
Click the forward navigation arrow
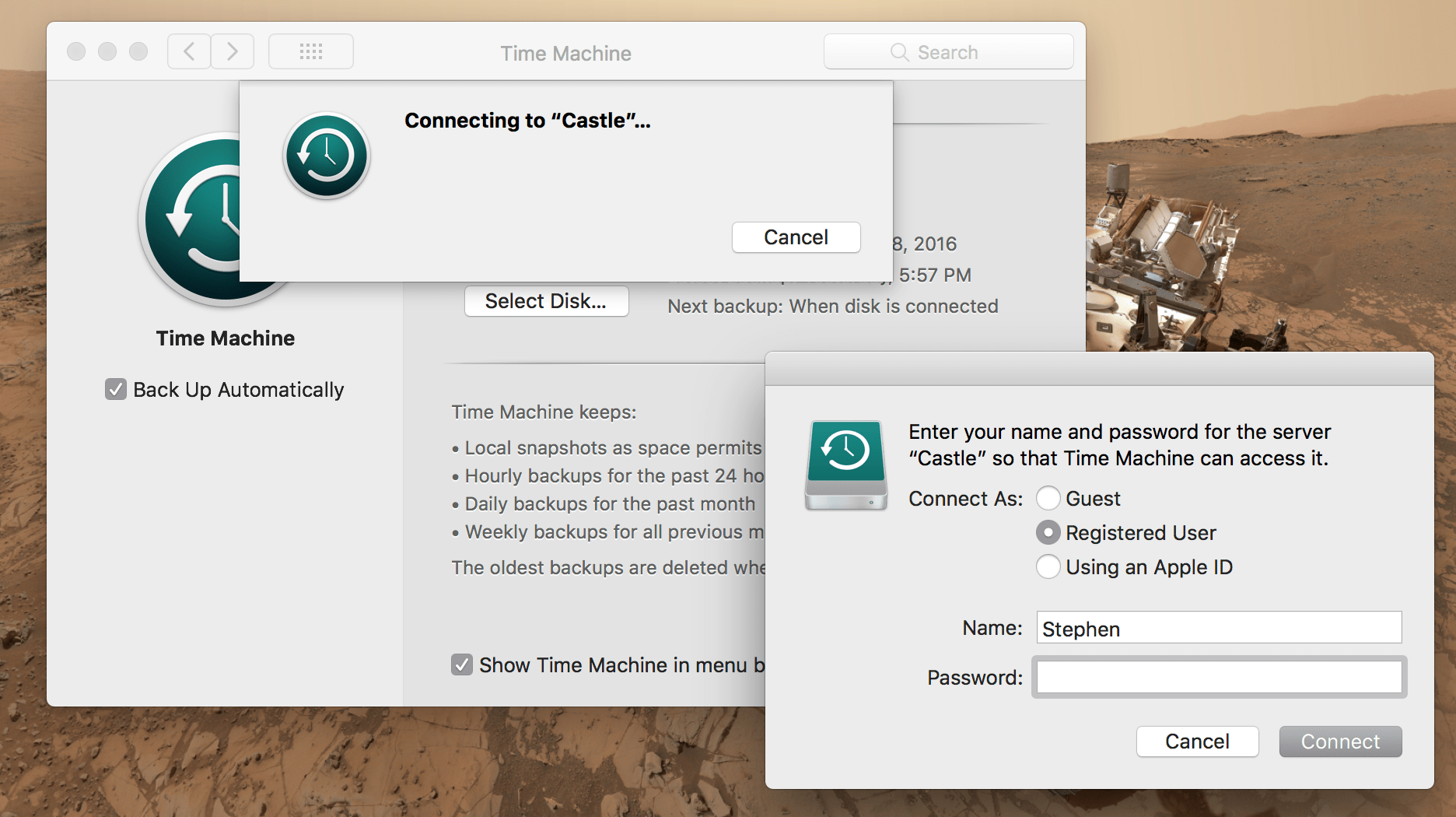pos(232,51)
